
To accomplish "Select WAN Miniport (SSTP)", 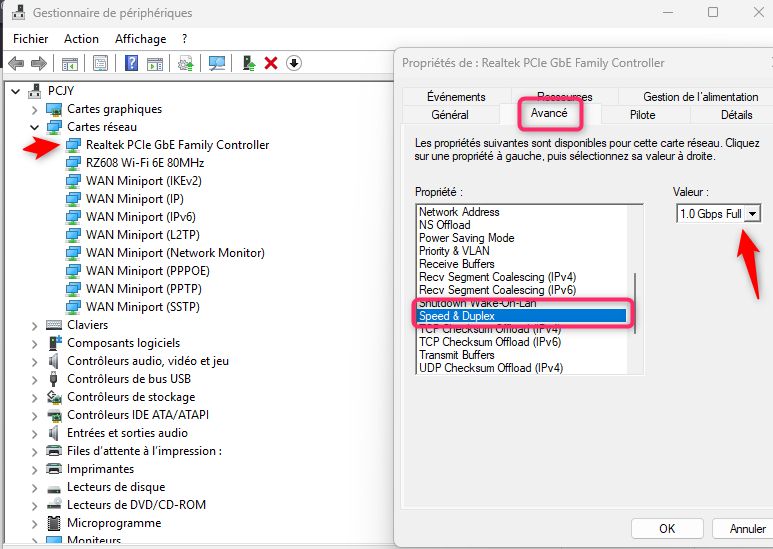I will (142, 307).
